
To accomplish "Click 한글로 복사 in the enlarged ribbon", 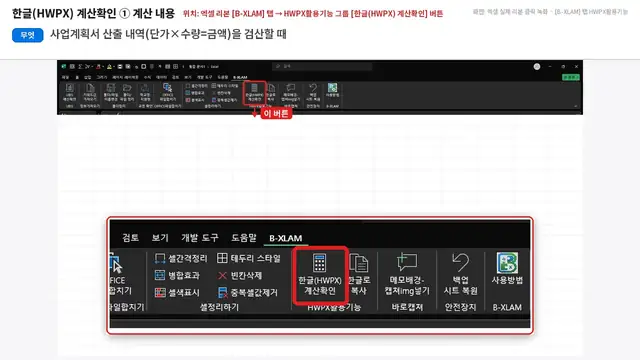I will pyautogui.click(x=359, y=275).
